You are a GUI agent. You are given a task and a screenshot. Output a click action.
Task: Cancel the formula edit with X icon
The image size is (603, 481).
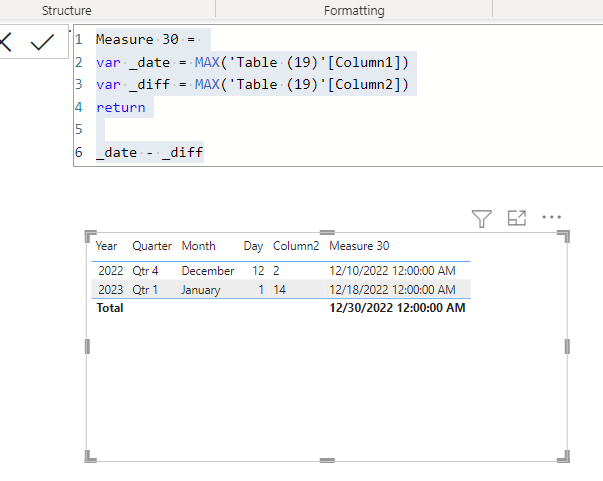(6, 42)
